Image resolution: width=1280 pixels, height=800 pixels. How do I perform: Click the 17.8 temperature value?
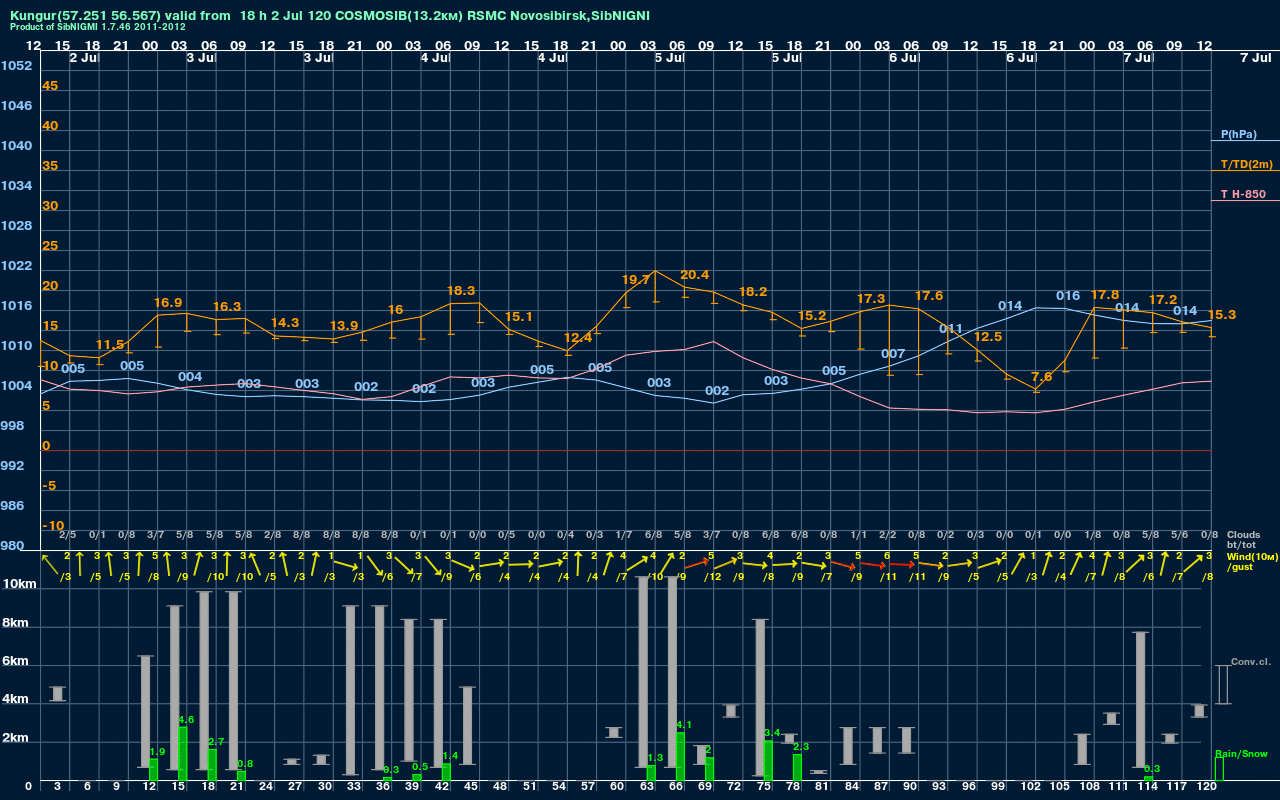tap(1105, 295)
